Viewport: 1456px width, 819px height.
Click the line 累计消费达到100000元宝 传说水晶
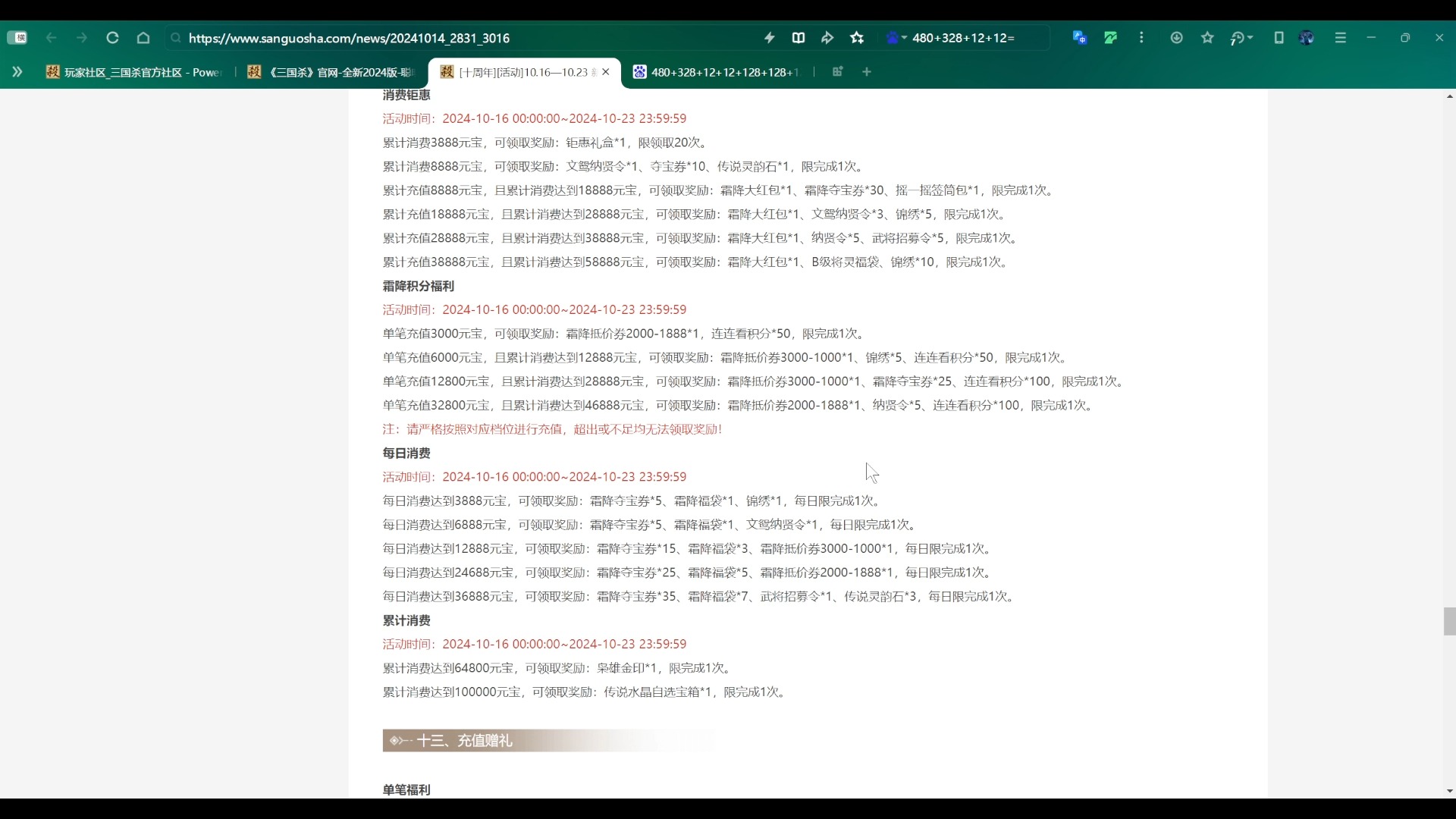(x=585, y=692)
